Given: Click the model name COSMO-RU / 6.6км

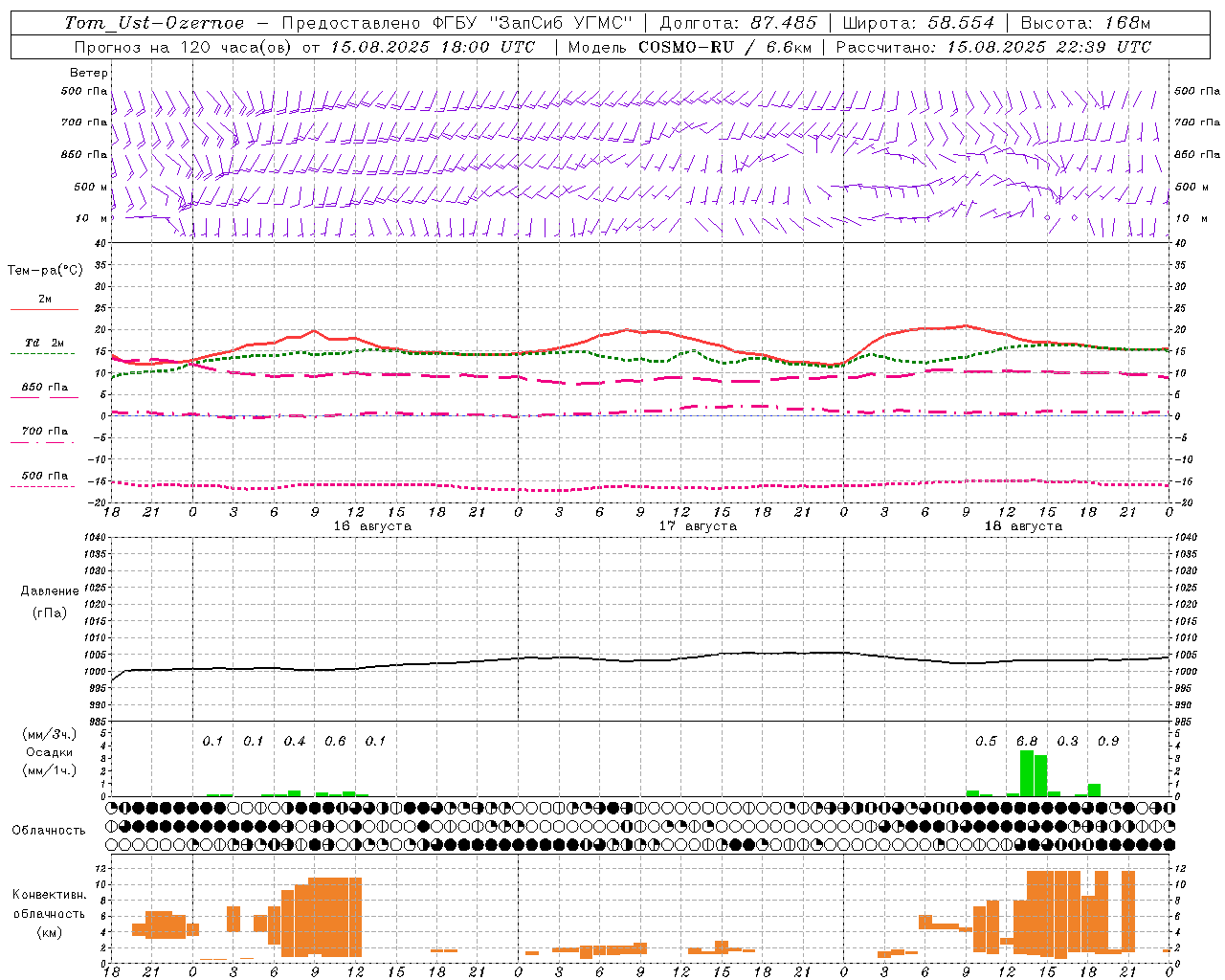Looking at the screenshot, I should (x=724, y=47).
